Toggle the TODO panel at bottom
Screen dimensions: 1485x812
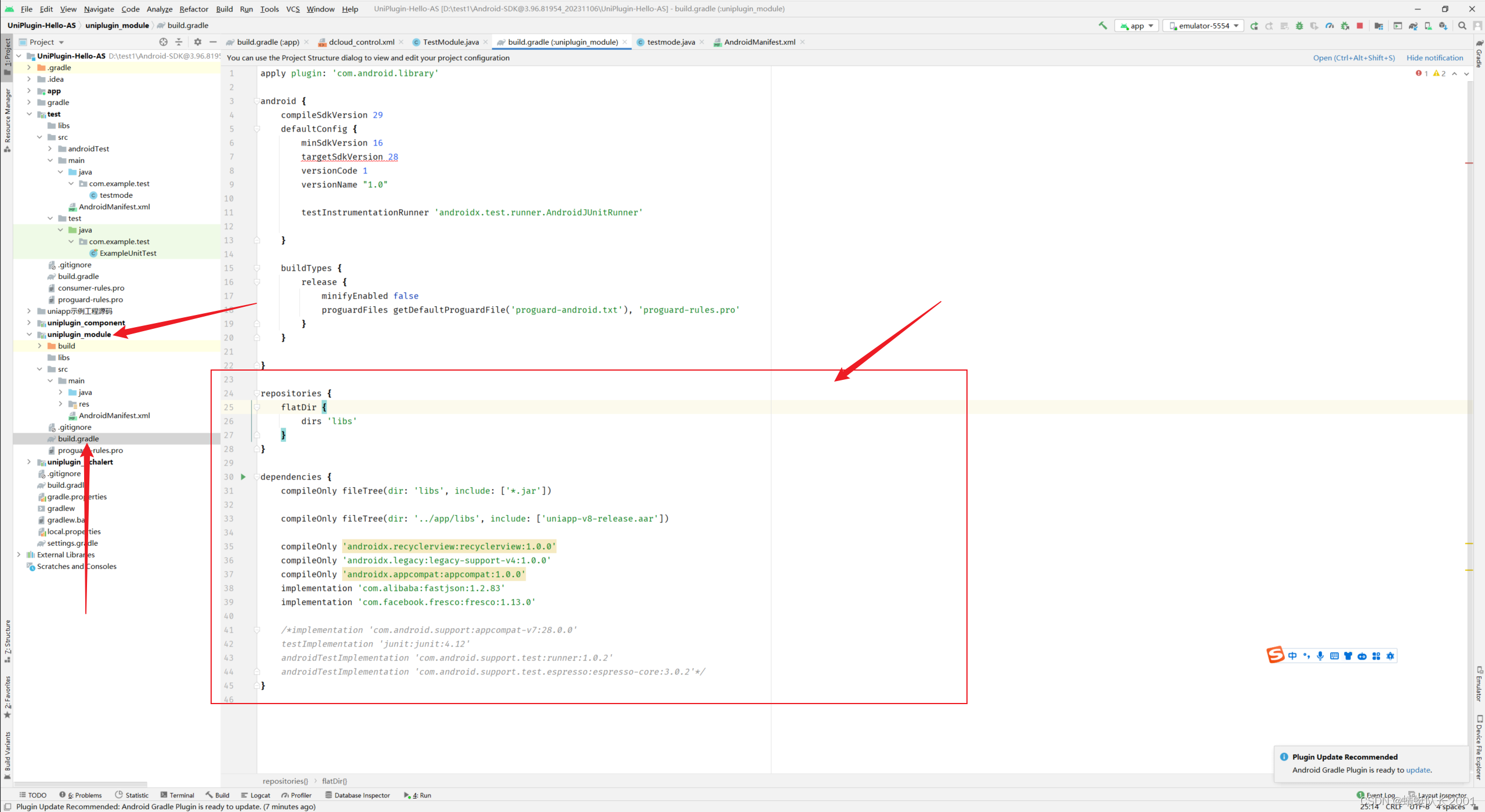coord(36,795)
